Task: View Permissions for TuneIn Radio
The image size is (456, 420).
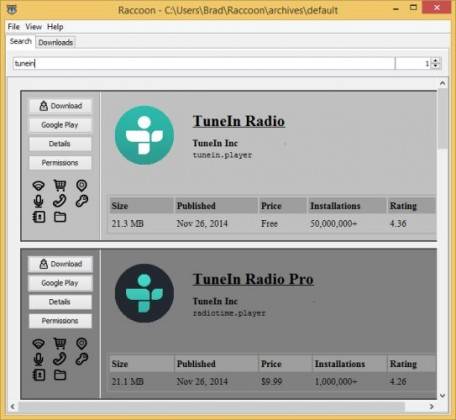Action: point(60,163)
